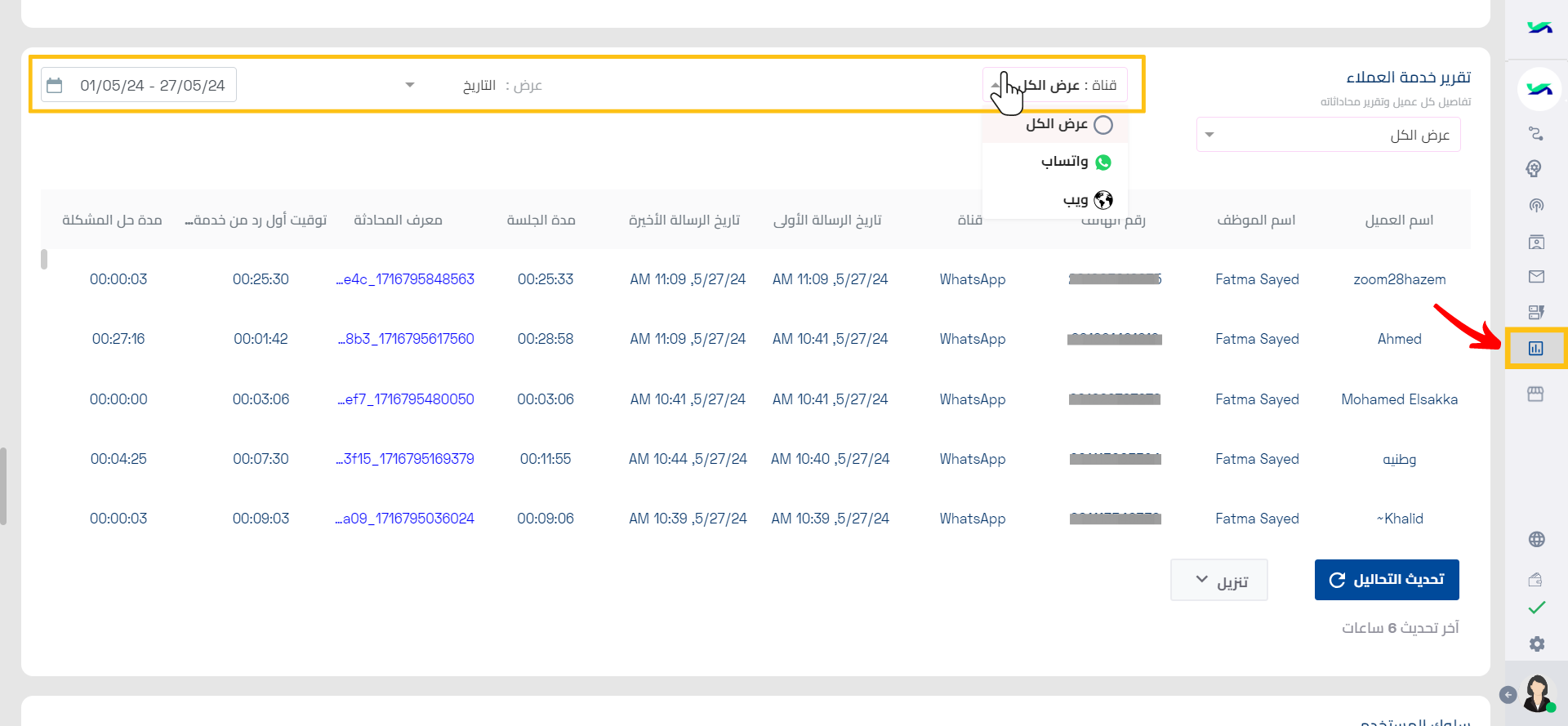Open conversation link ending ef7_1716795480050
This screenshot has width=1568, height=726.
coord(406,399)
